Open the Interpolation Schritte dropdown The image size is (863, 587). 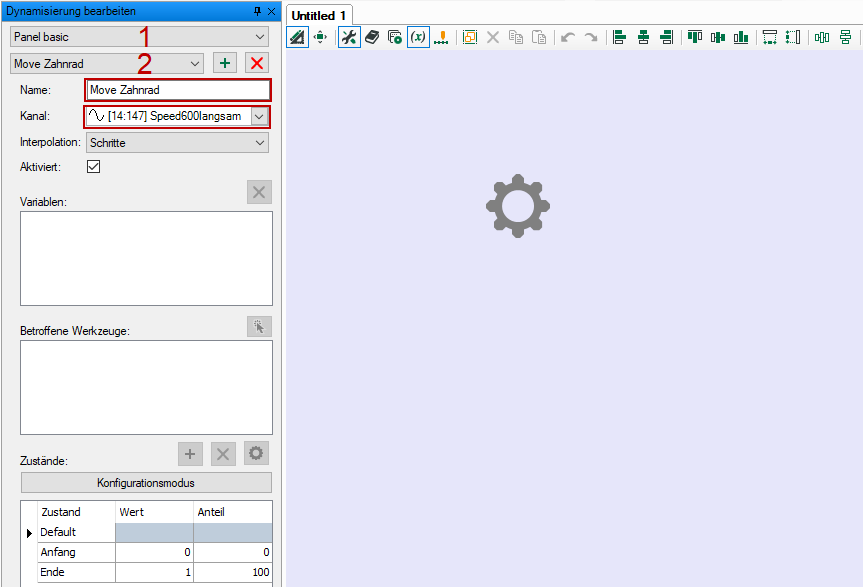coord(177,143)
